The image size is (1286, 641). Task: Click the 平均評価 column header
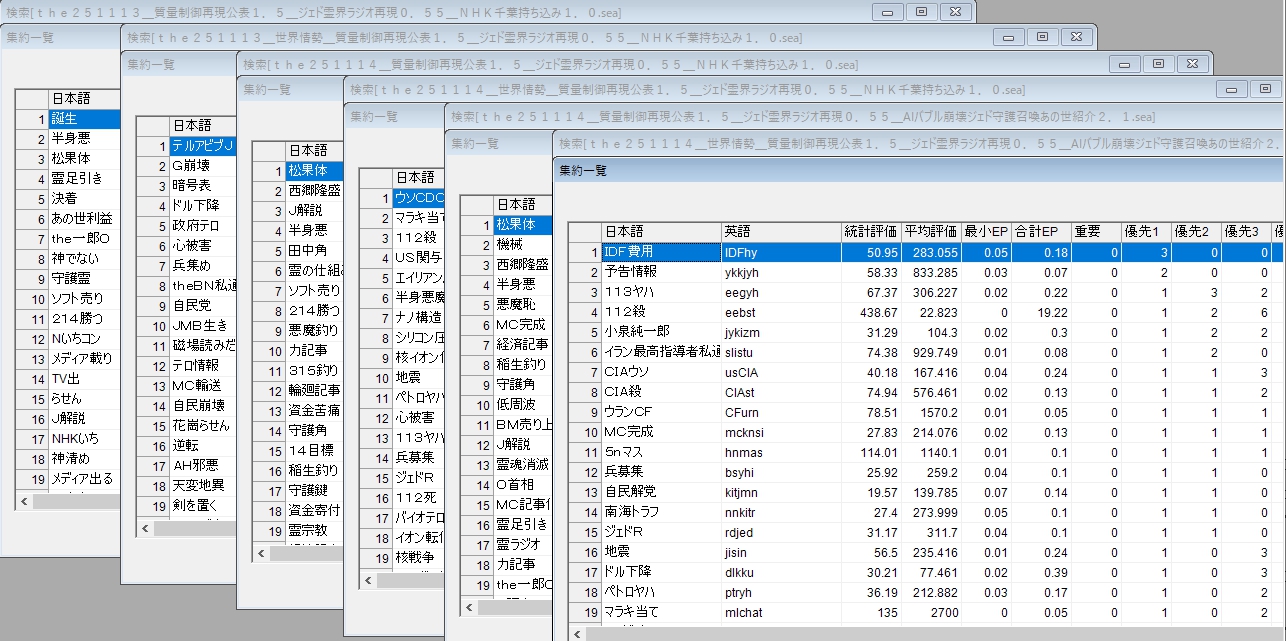tap(932, 231)
